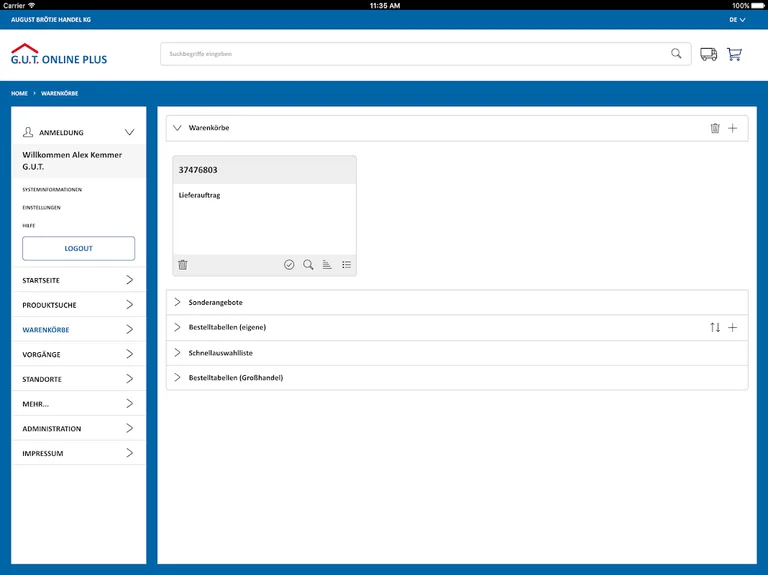Add a new table in Bestelltabellen (eigene)
Viewport: 768px width, 575px height.
click(x=732, y=327)
